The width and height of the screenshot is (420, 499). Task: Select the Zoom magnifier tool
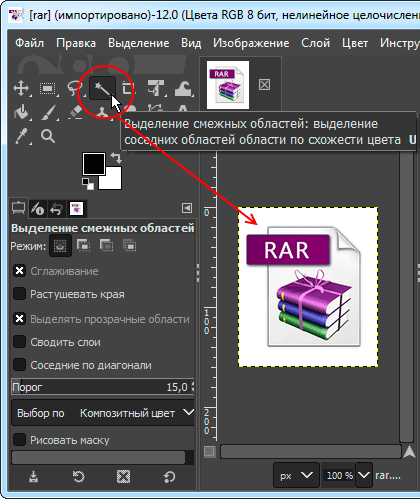click(48, 136)
